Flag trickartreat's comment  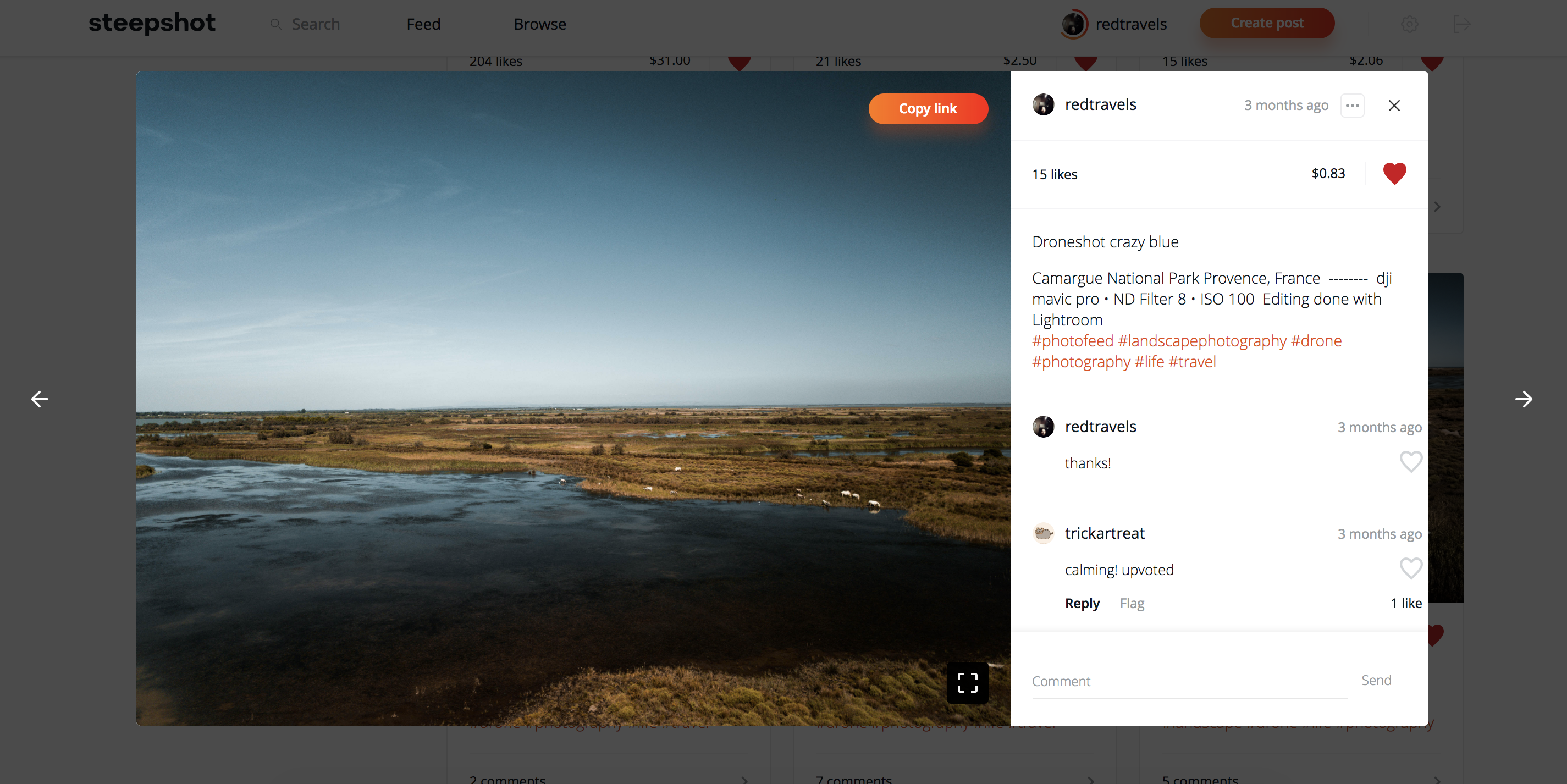tap(1132, 603)
